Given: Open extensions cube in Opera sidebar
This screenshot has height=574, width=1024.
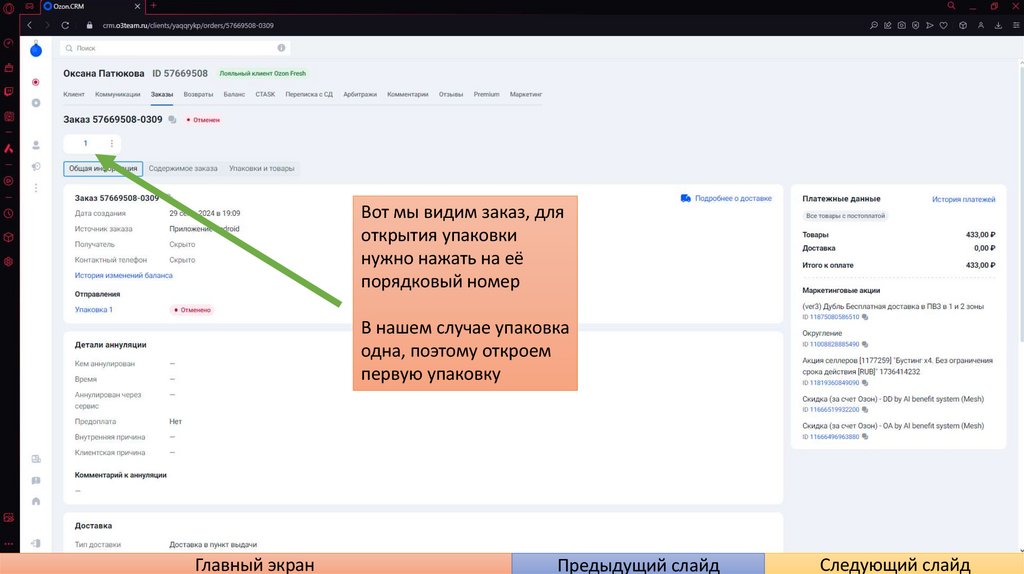Looking at the screenshot, I should (x=8, y=237).
